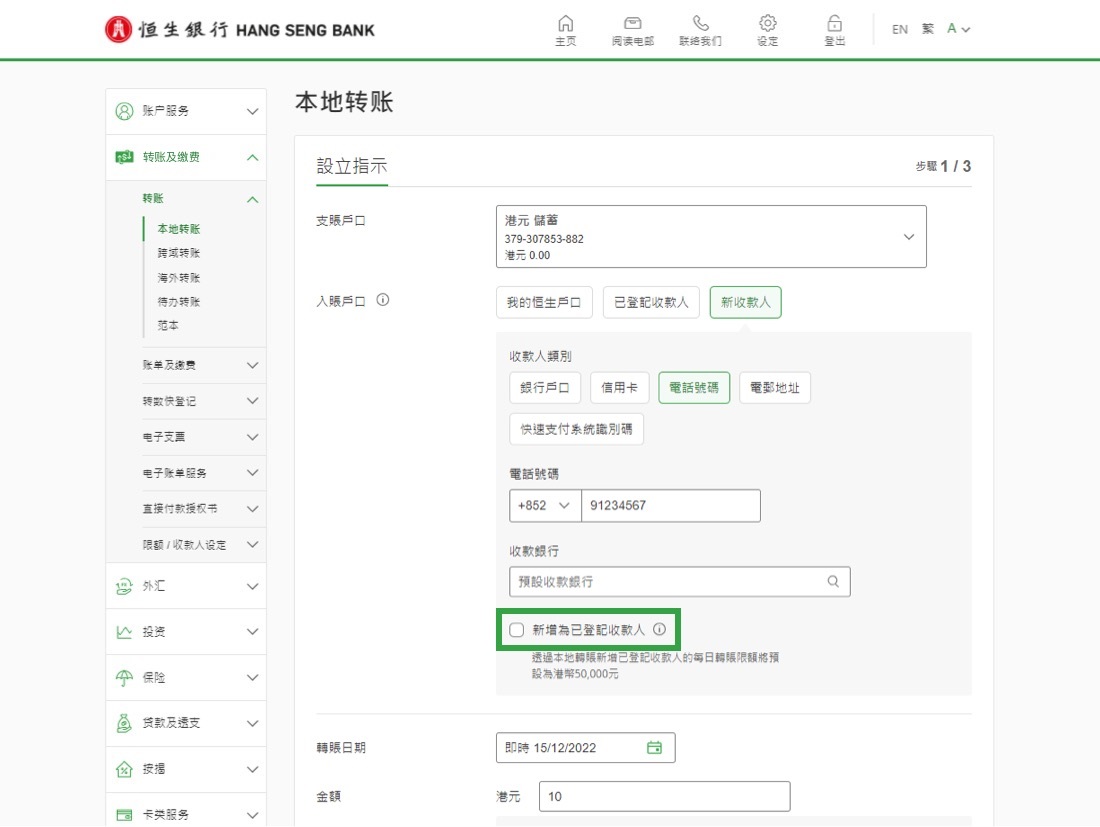1100x827 pixels.
Task: Click the search icon in receiving bank field
Action: [x=833, y=581]
